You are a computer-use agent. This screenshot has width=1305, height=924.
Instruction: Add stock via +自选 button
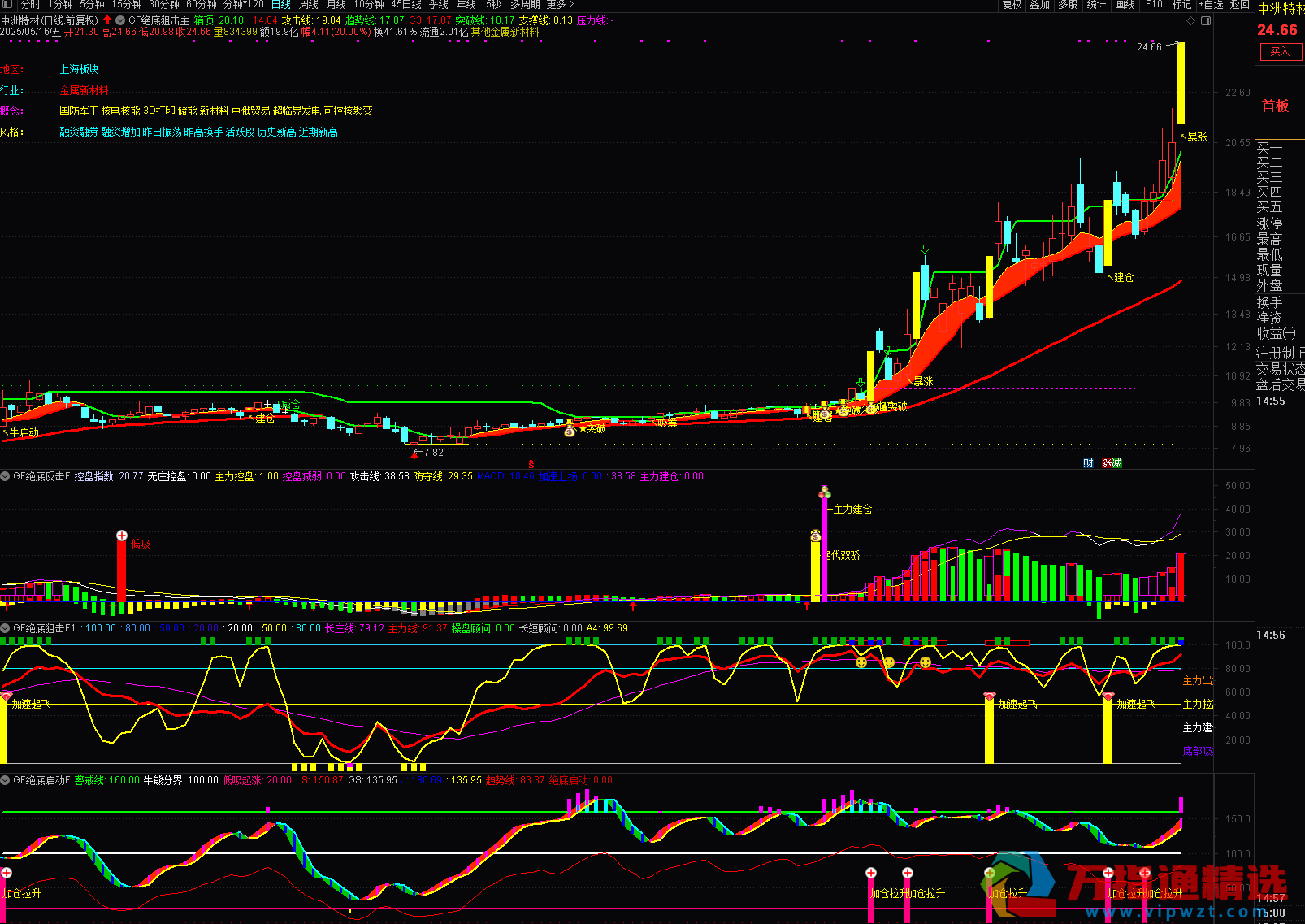click(1211, 5)
